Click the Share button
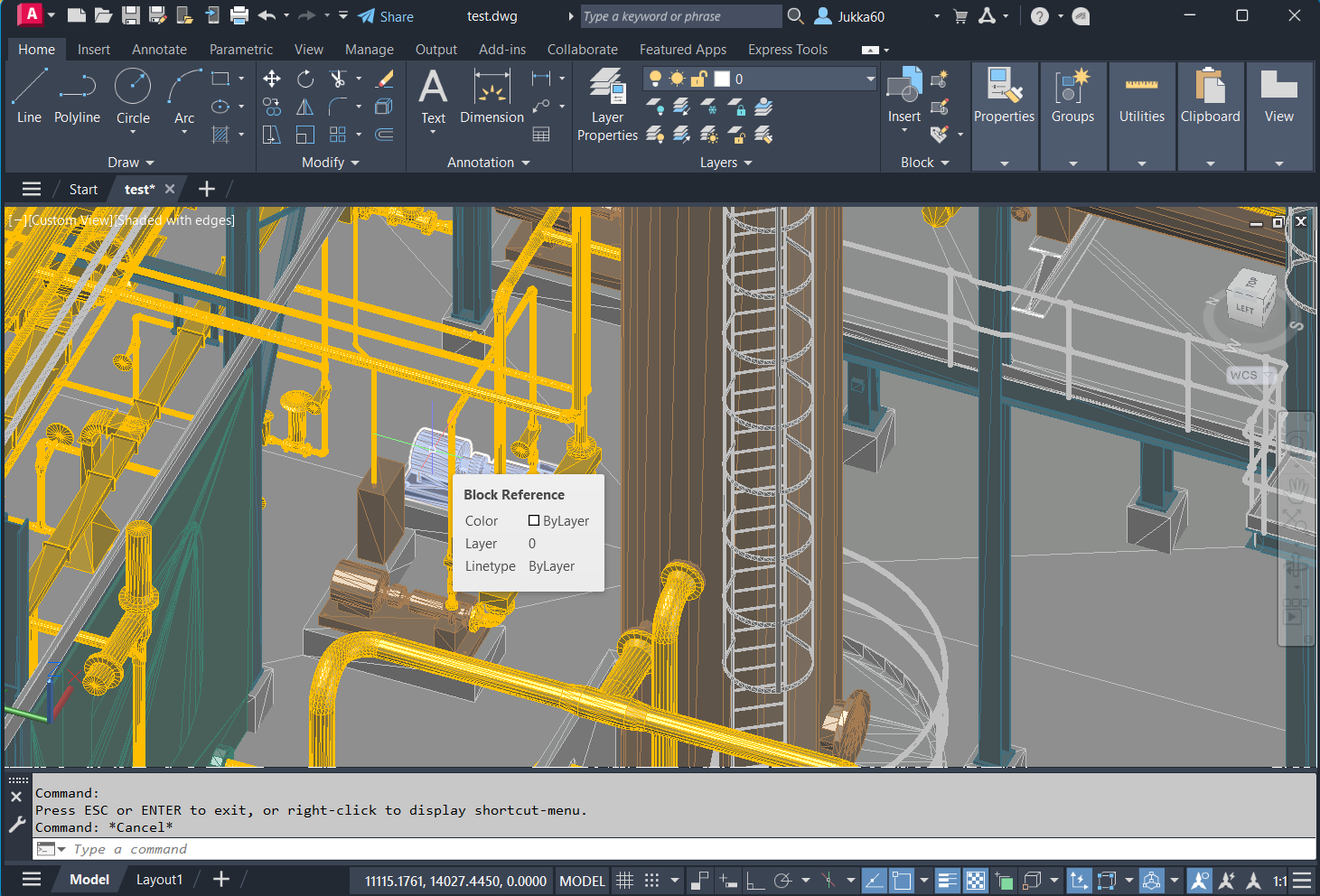 coord(386,16)
